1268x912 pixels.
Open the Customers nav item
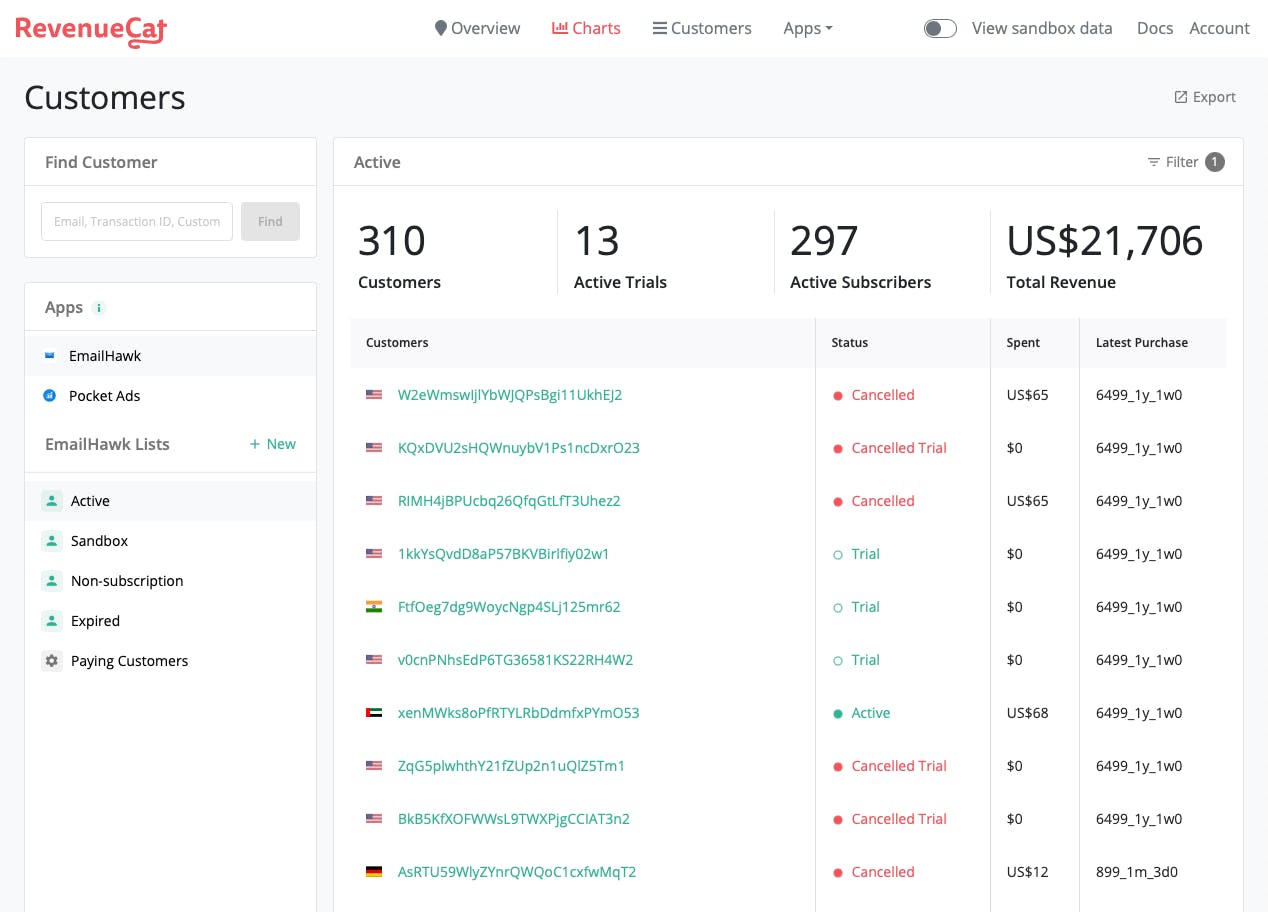[x=702, y=28]
